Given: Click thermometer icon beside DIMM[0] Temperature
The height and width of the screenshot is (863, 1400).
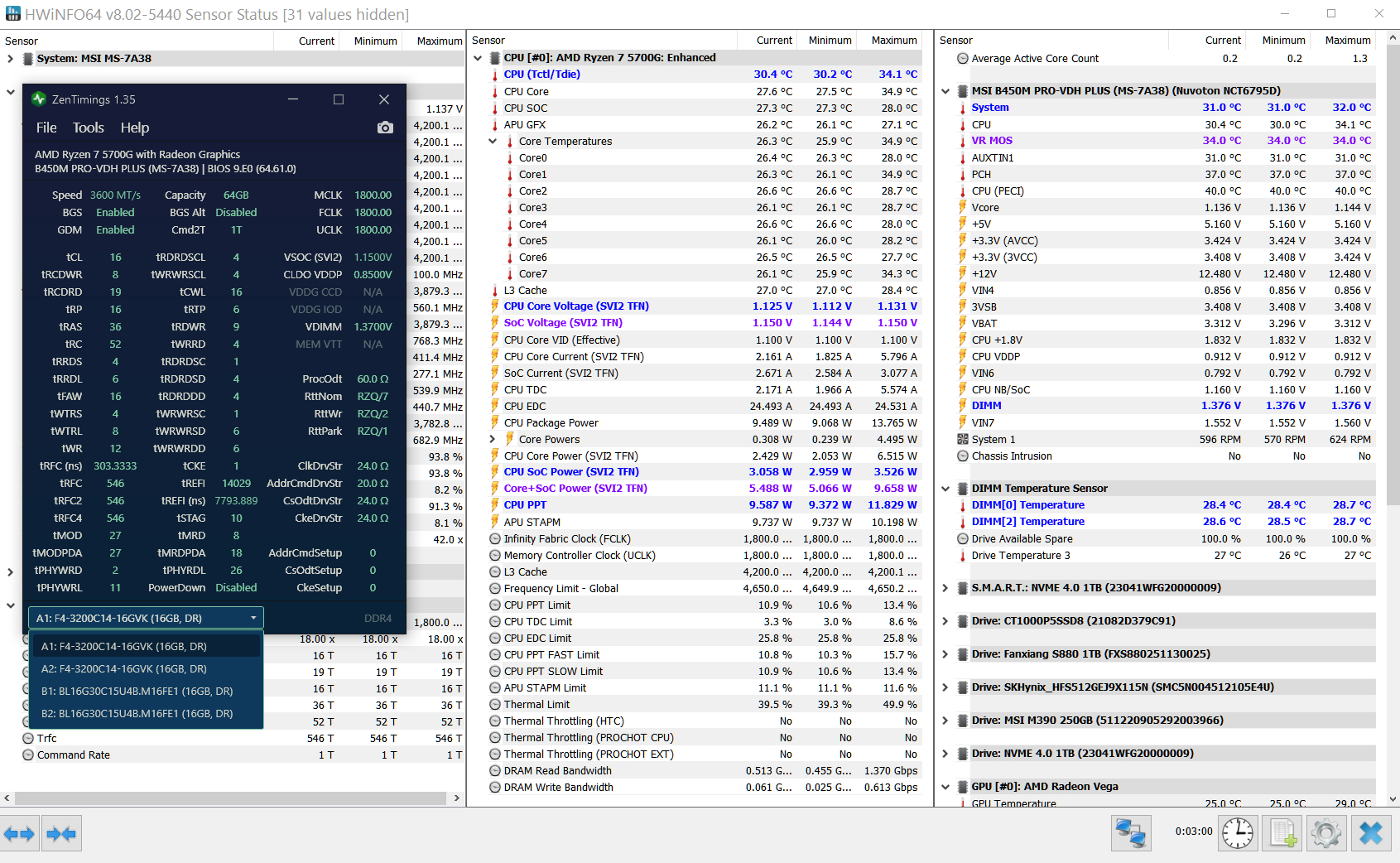Looking at the screenshot, I should point(963,505).
